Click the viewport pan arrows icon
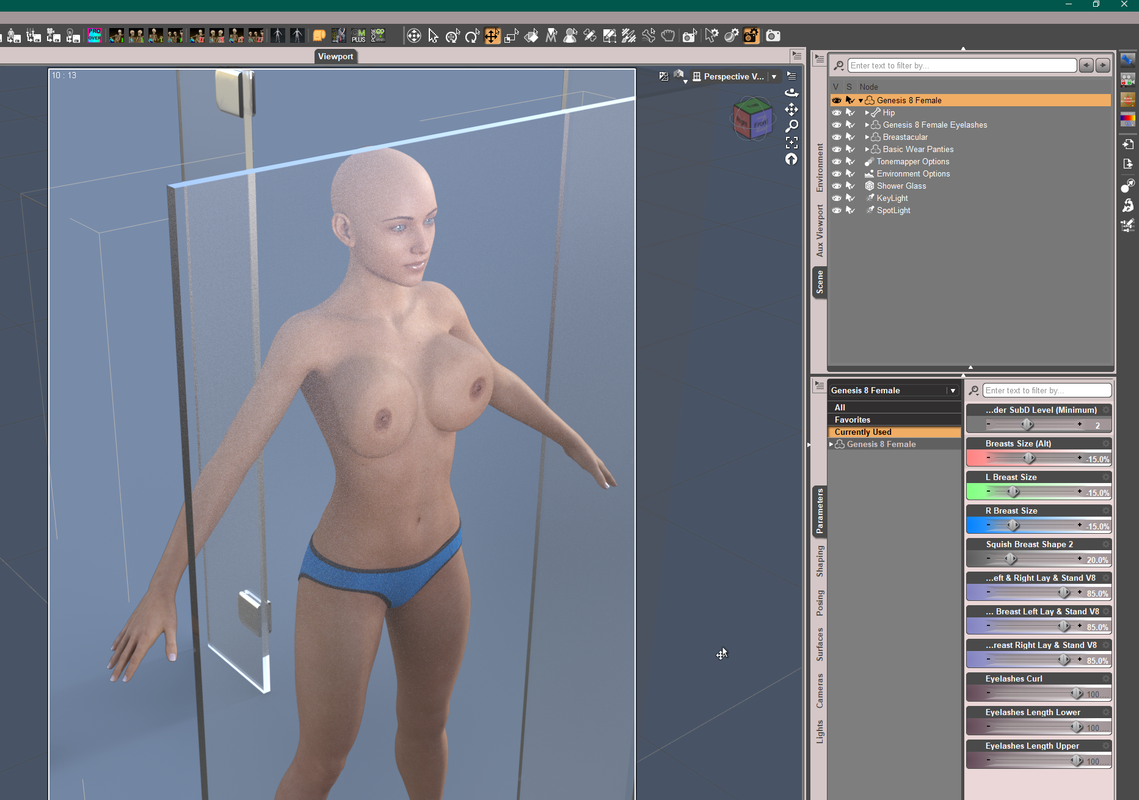The image size is (1139, 800). (792, 109)
